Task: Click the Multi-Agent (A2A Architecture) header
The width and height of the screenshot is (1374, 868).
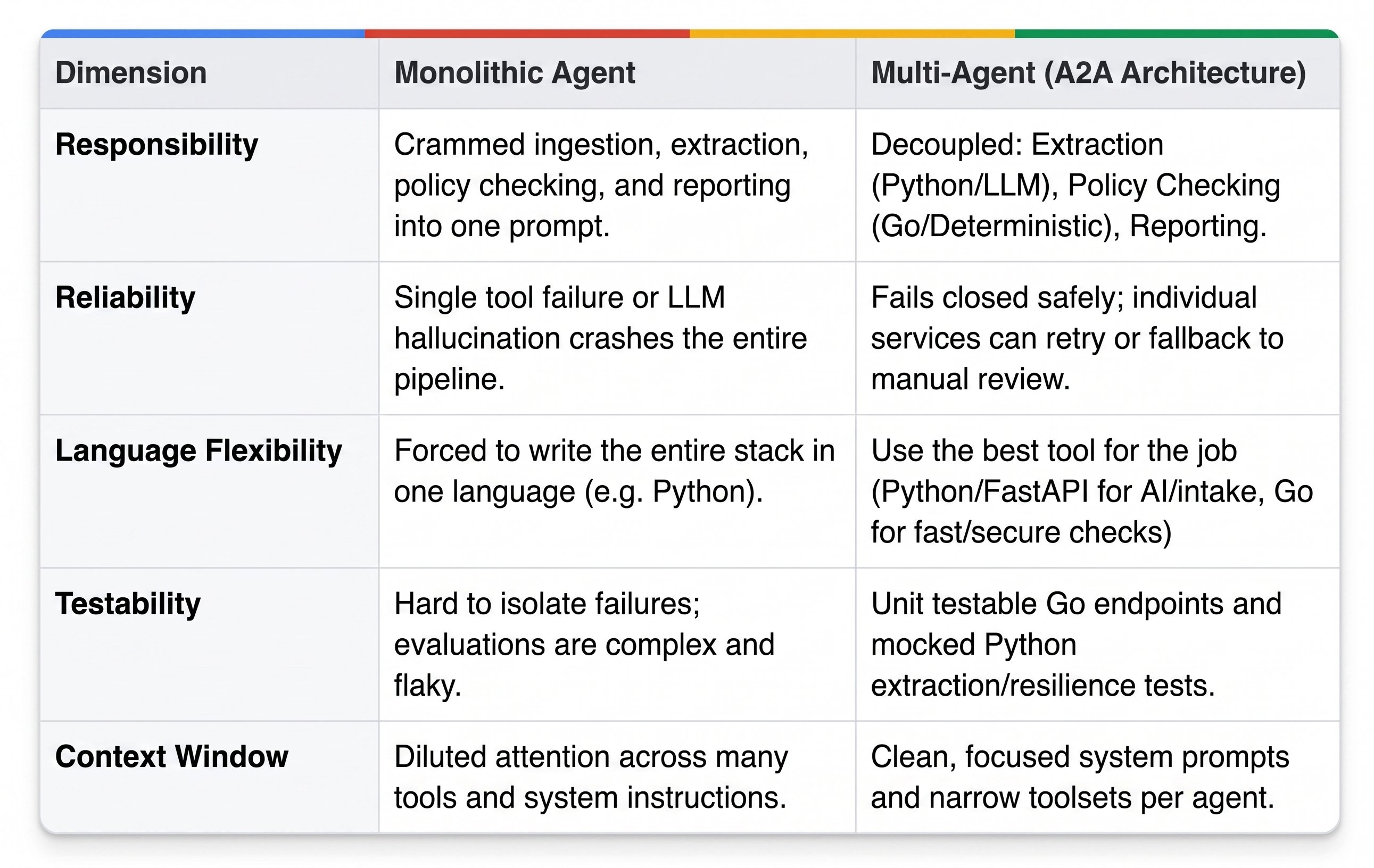Action: [x=1088, y=73]
